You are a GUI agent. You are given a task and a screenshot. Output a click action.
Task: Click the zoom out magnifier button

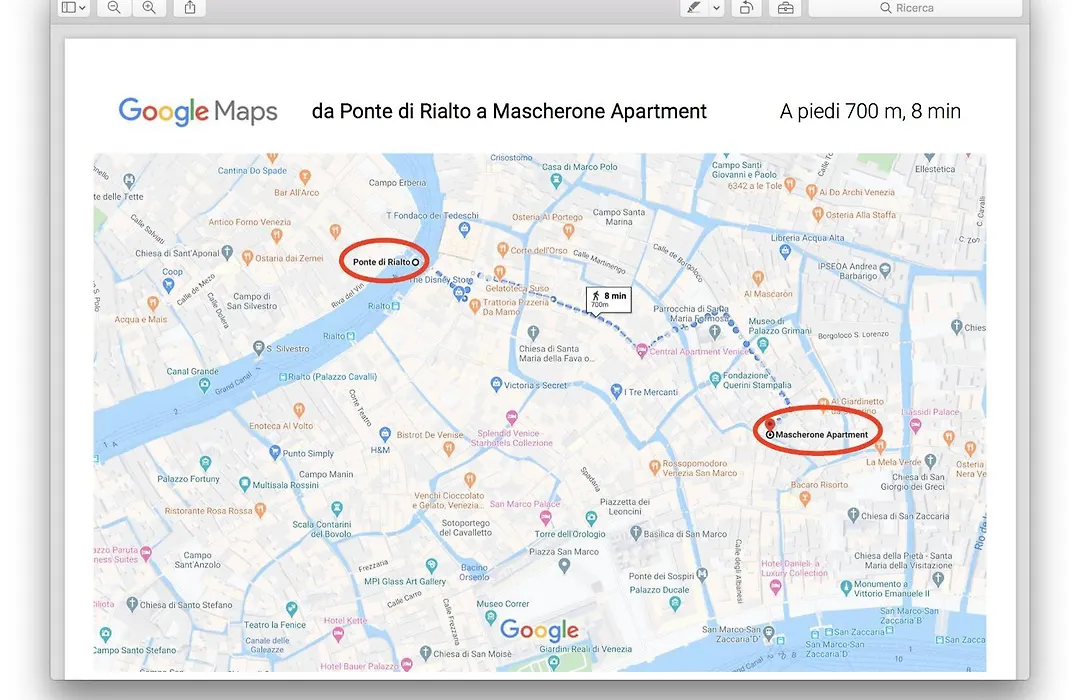pyautogui.click(x=114, y=8)
